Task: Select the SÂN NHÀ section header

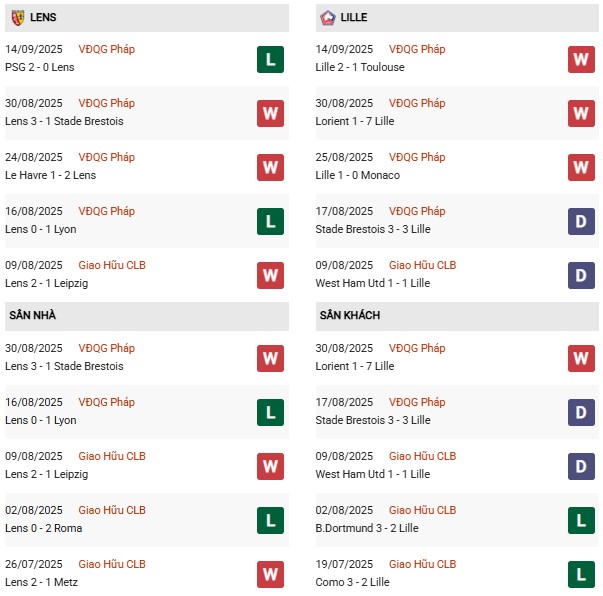Action: pos(147,316)
